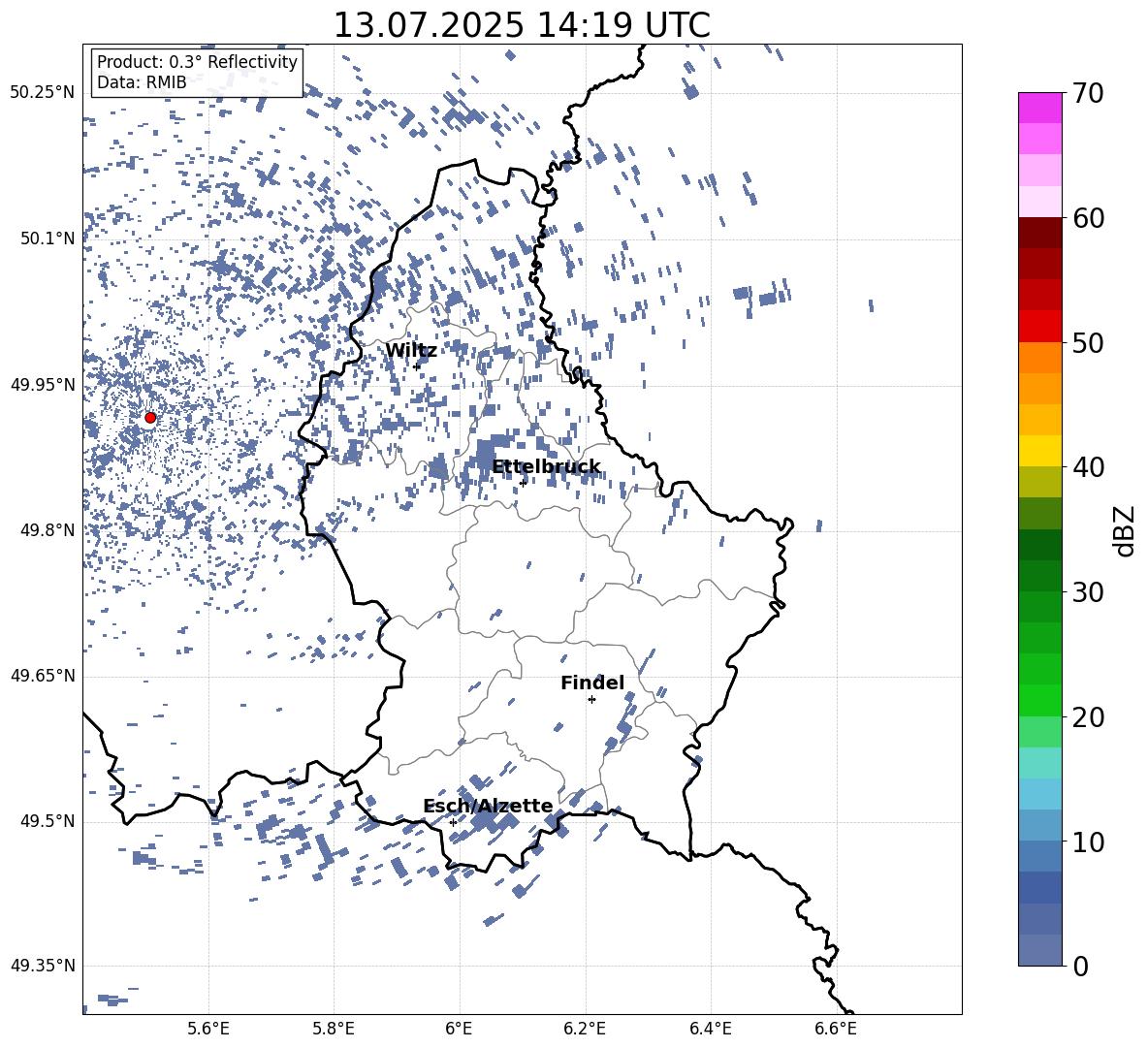
Task: Click the 0 tick on colorbar
Action: (x=1080, y=966)
